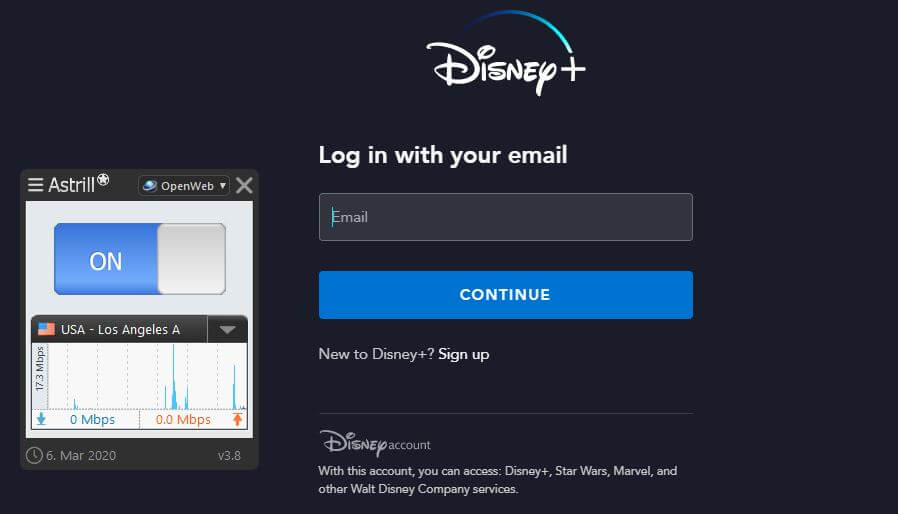Click the Astrill star logo
Viewport: 898px width, 514px height.
coord(103,180)
